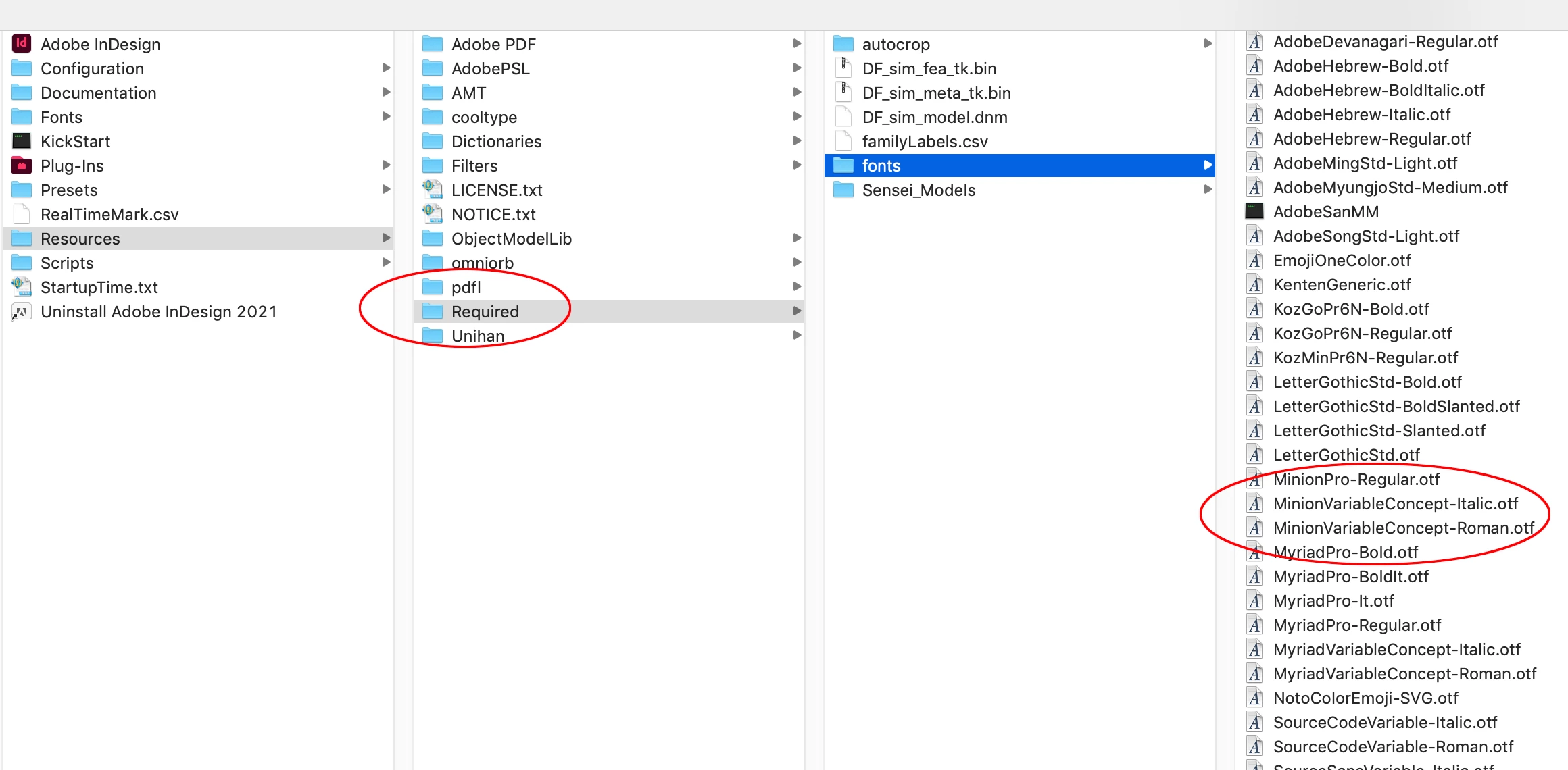Click the Adobe InDesign app icon
Screen dimensions: 1568x770
(x=22, y=44)
